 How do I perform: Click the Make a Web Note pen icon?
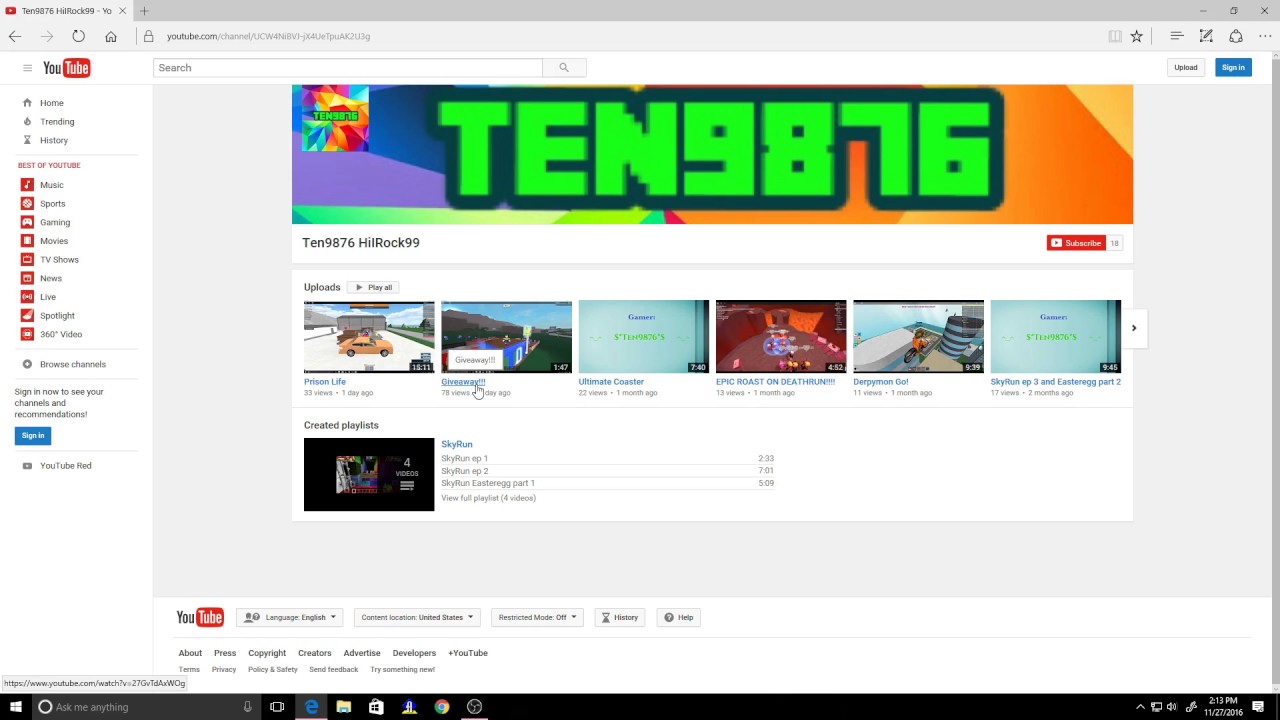(1206, 36)
